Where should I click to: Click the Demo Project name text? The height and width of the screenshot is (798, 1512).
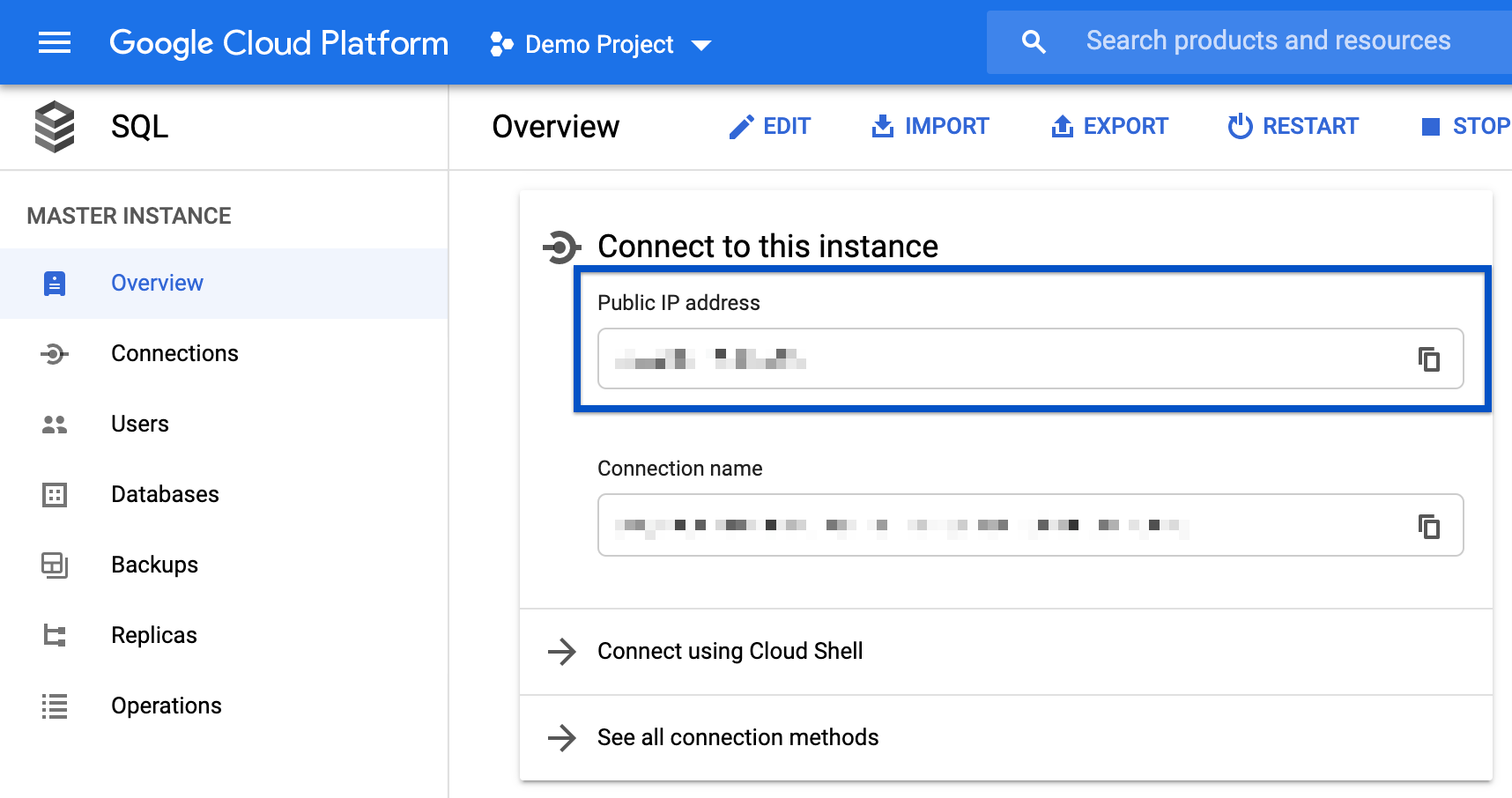pos(599,45)
